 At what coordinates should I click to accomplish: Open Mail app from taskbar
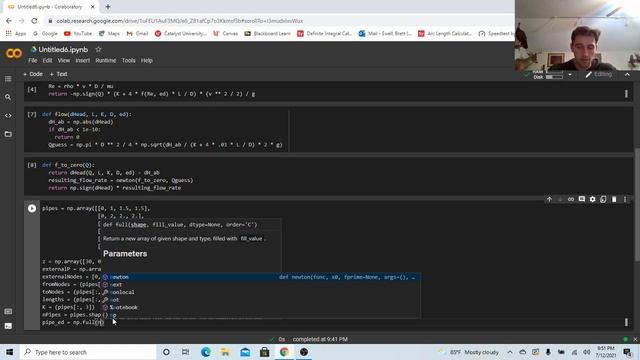pyautogui.click(x=245, y=352)
